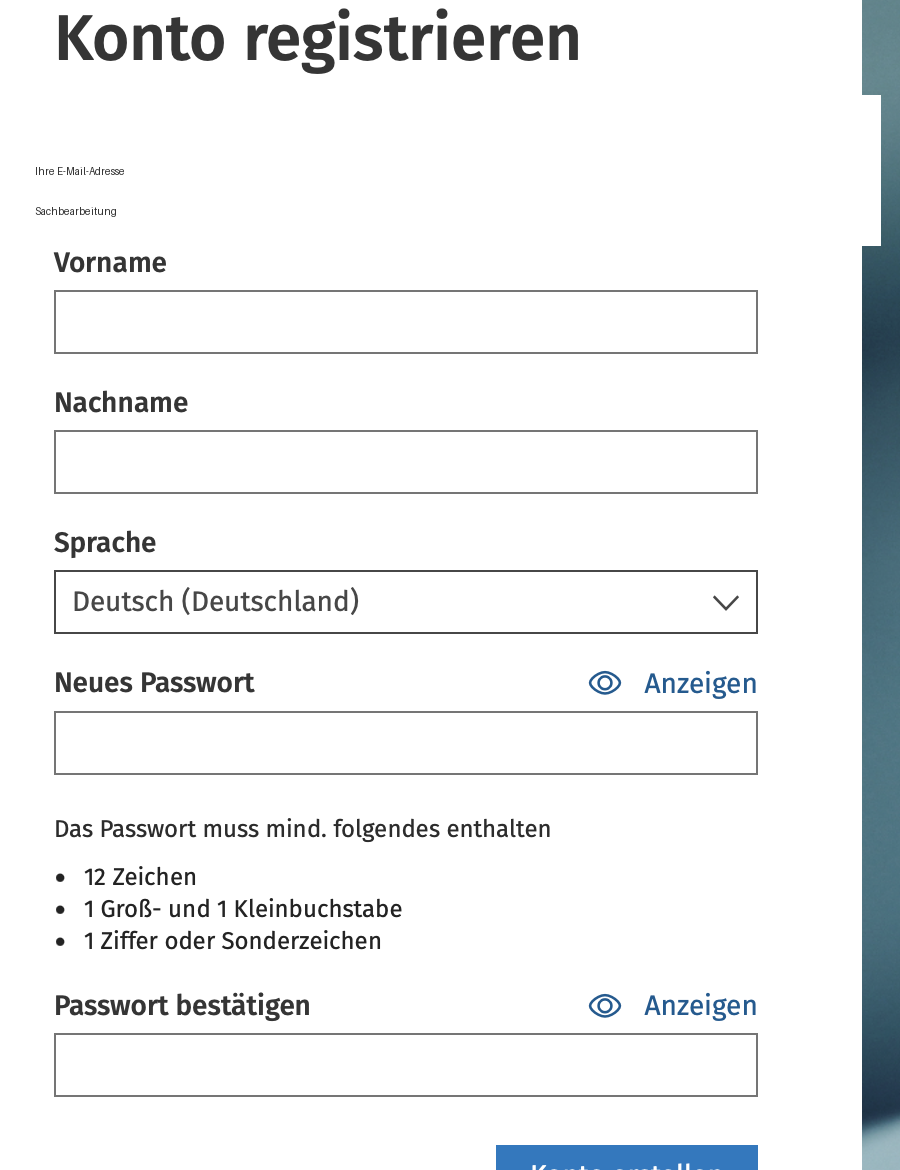900x1170 pixels.
Task: Click the Konto registrieren heading
Action: (318, 39)
